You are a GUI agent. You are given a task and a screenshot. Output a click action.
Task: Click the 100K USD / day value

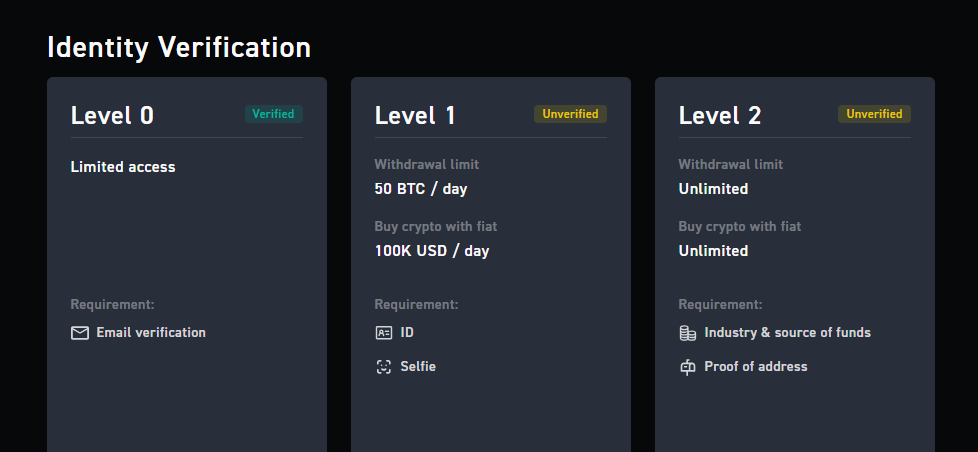tap(432, 251)
